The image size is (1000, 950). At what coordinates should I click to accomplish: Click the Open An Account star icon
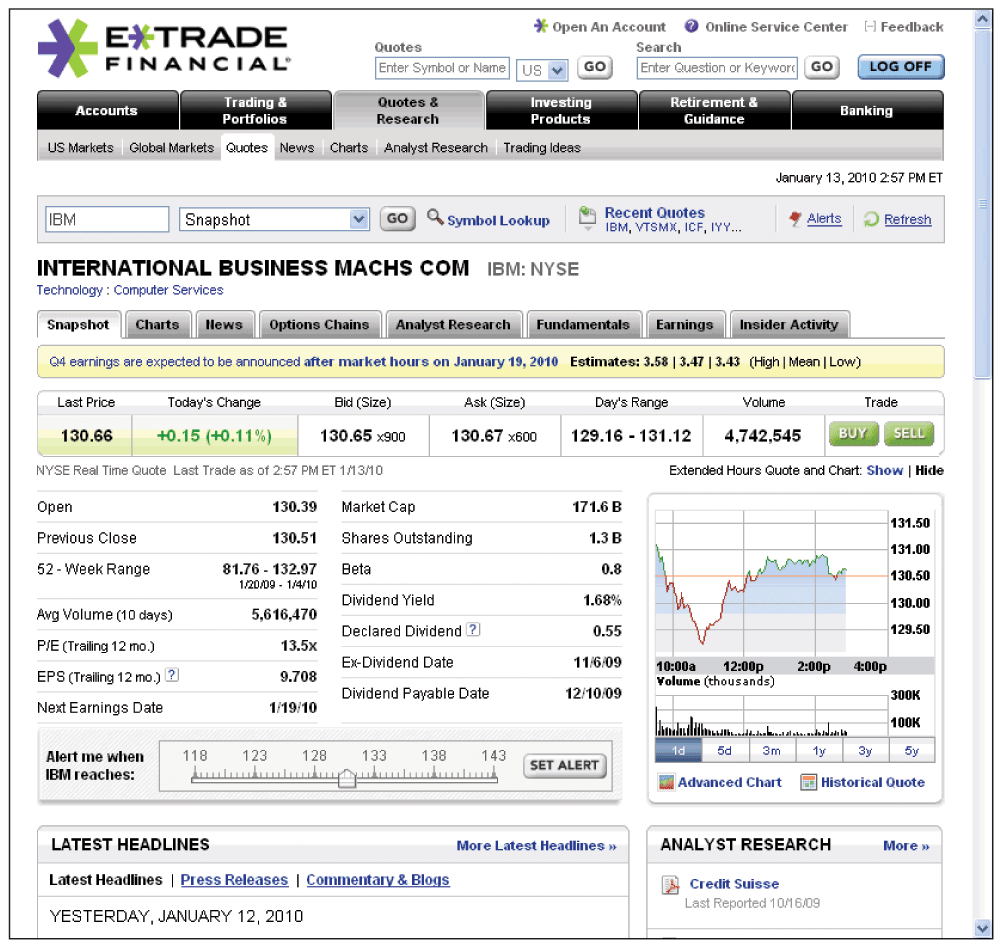(541, 26)
